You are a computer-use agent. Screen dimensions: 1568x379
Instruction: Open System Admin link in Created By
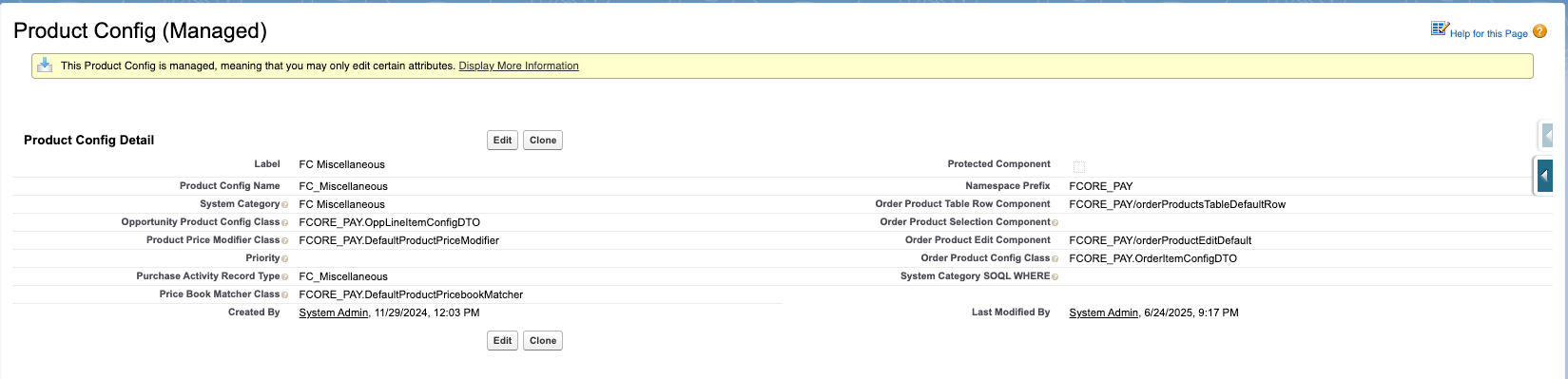(x=334, y=313)
